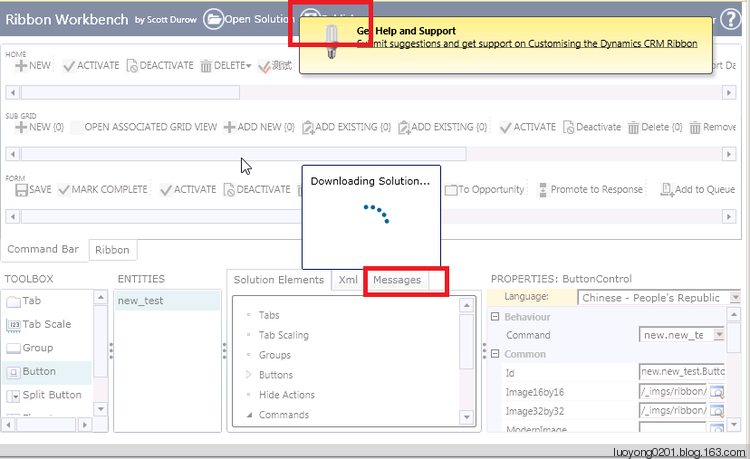Collapse the Behaviour property section

click(495, 317)
